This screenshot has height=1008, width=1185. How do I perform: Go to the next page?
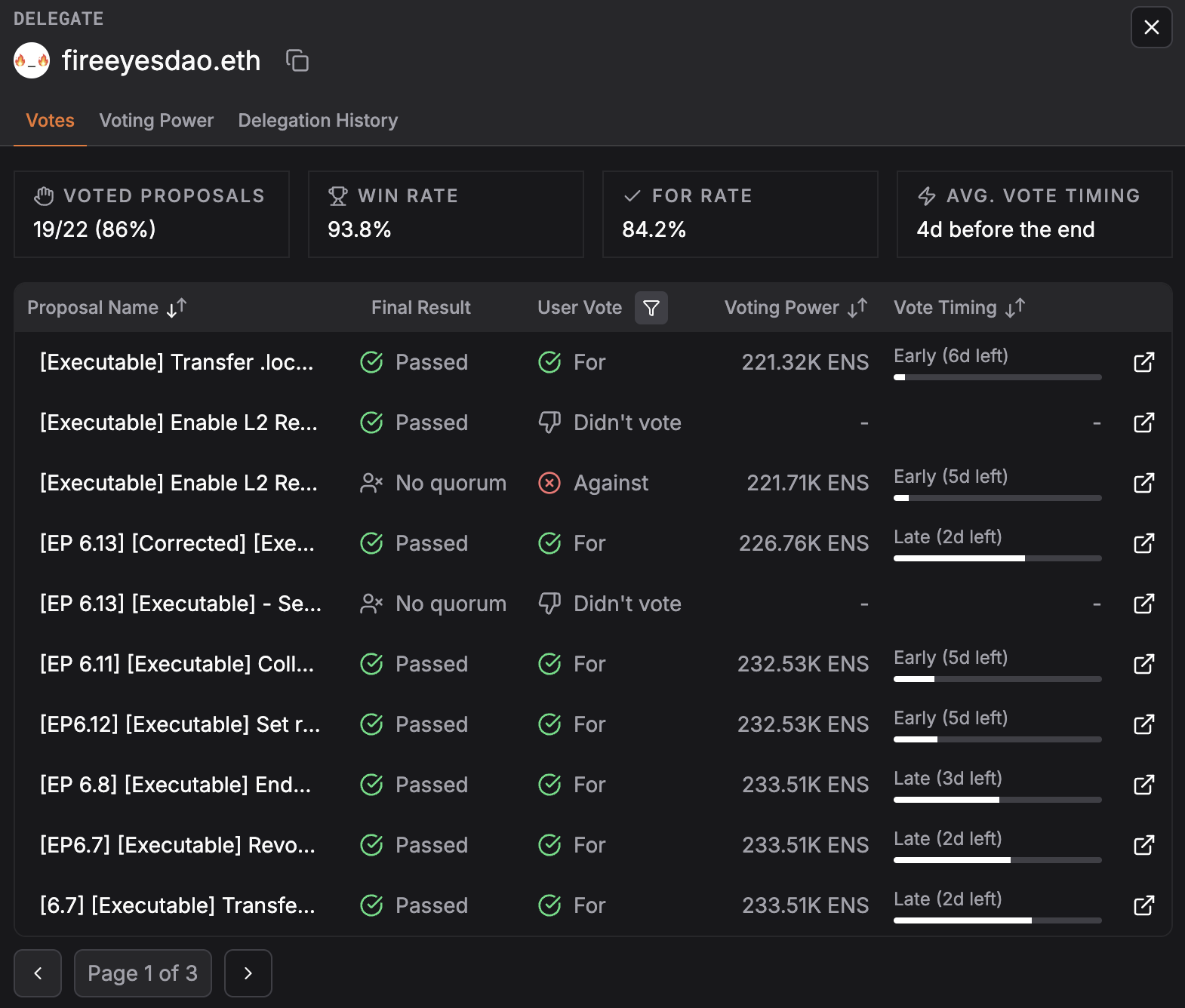248,973
